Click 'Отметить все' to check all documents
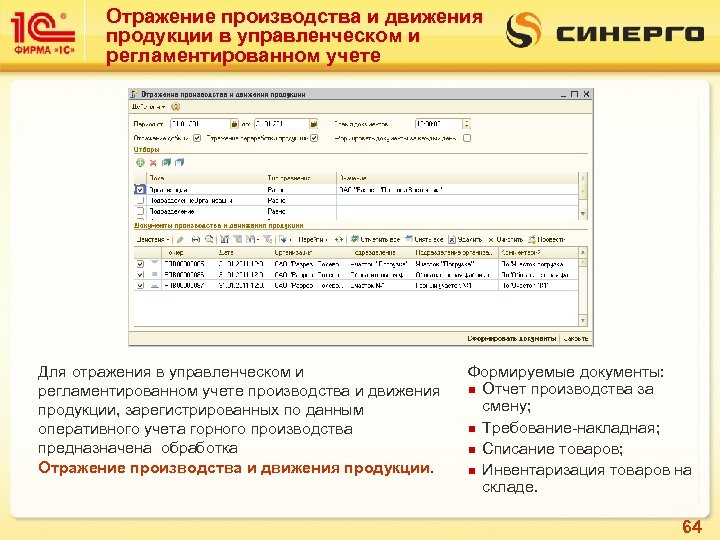 (x=375, y=239)
